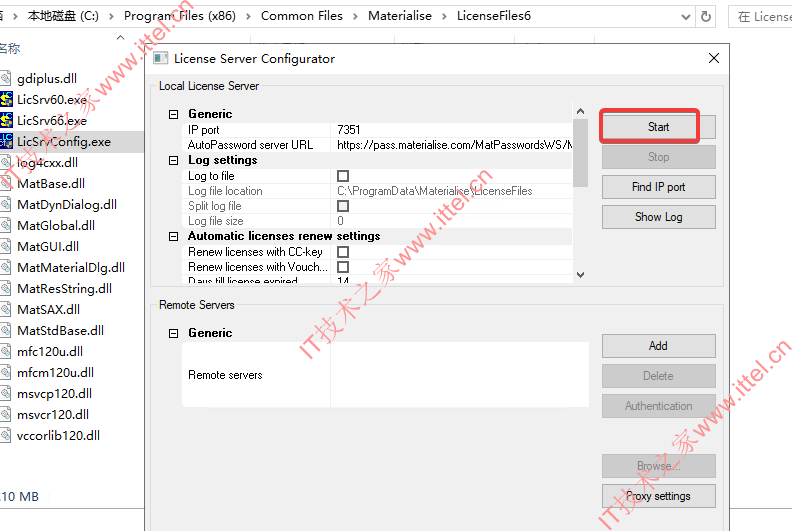Screen dimensions: 792x531
Task: Click the MatDynDialog.dll file icon
Action: coord(5,205)
